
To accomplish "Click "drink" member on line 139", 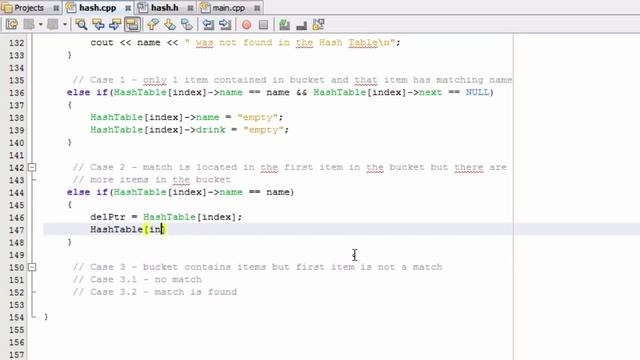I will click(211, 130).
